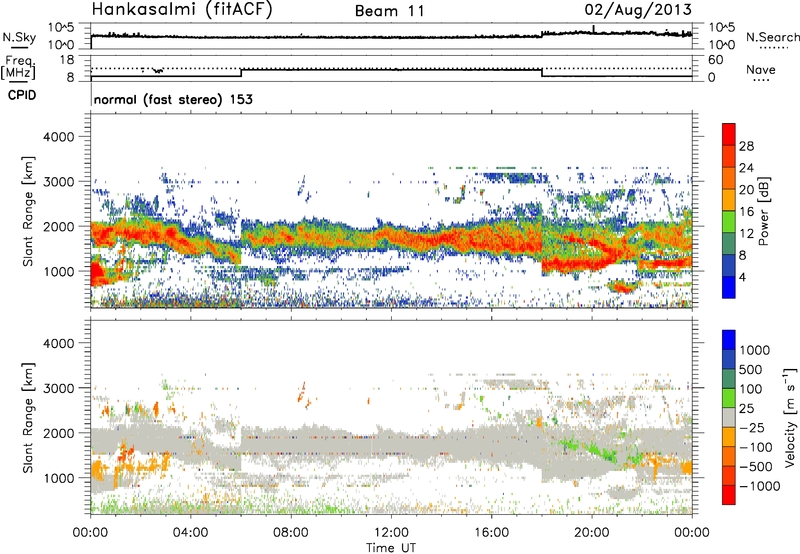
Task: Click the 16 tick on the power colorbar
Action: point(746,212)
